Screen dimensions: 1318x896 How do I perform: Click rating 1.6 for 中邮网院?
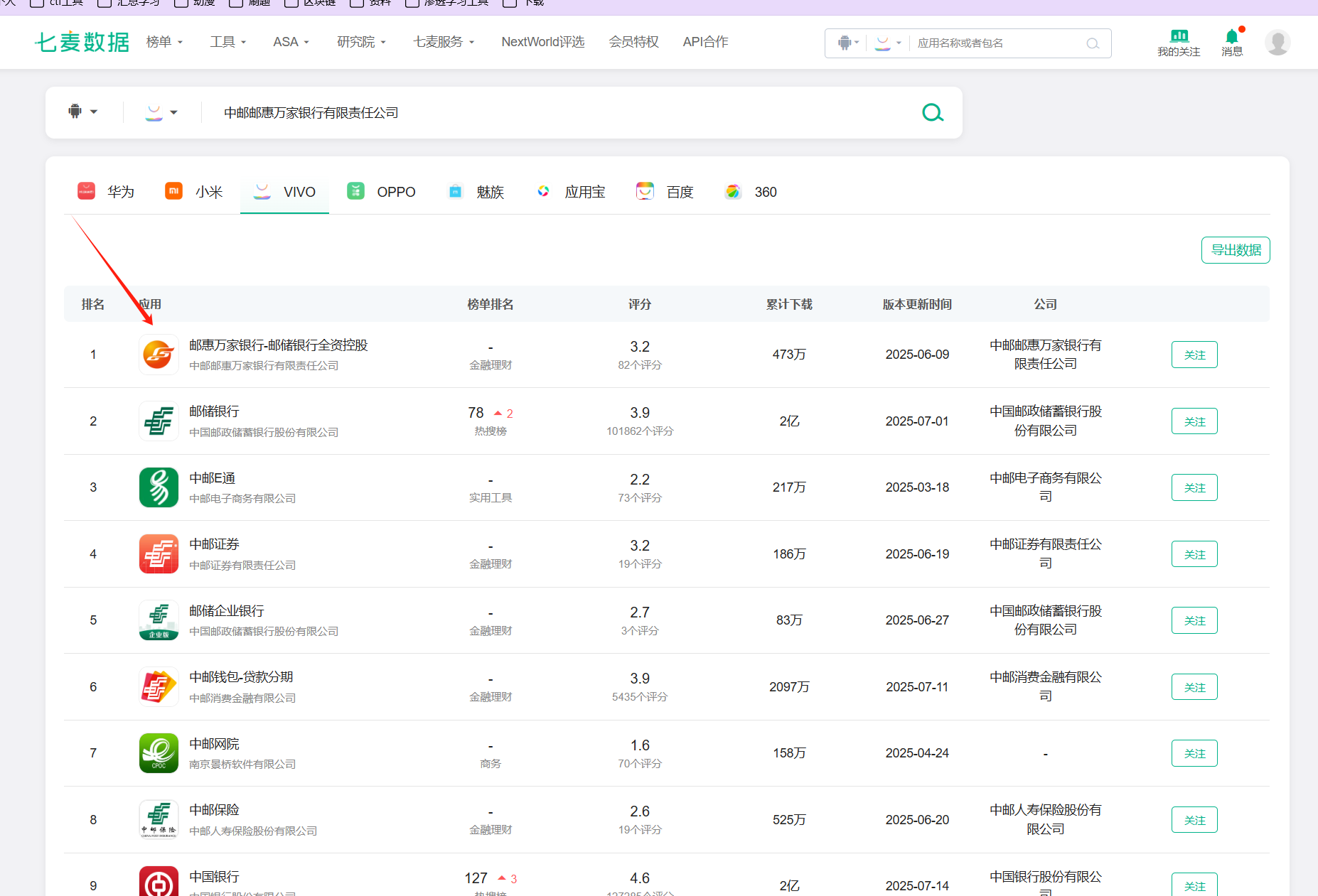tap(640, 745)
